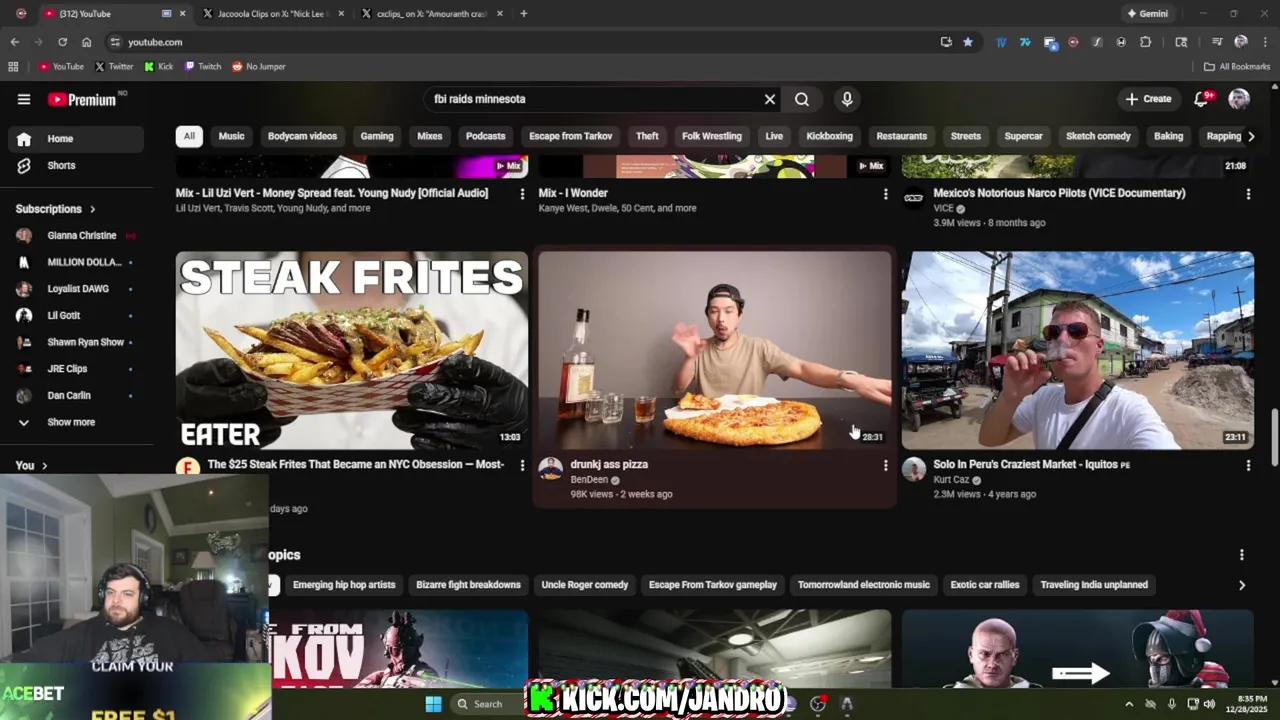1280x720 pixels.
Task: Clear the search box with the X
Action: [770, 99]
